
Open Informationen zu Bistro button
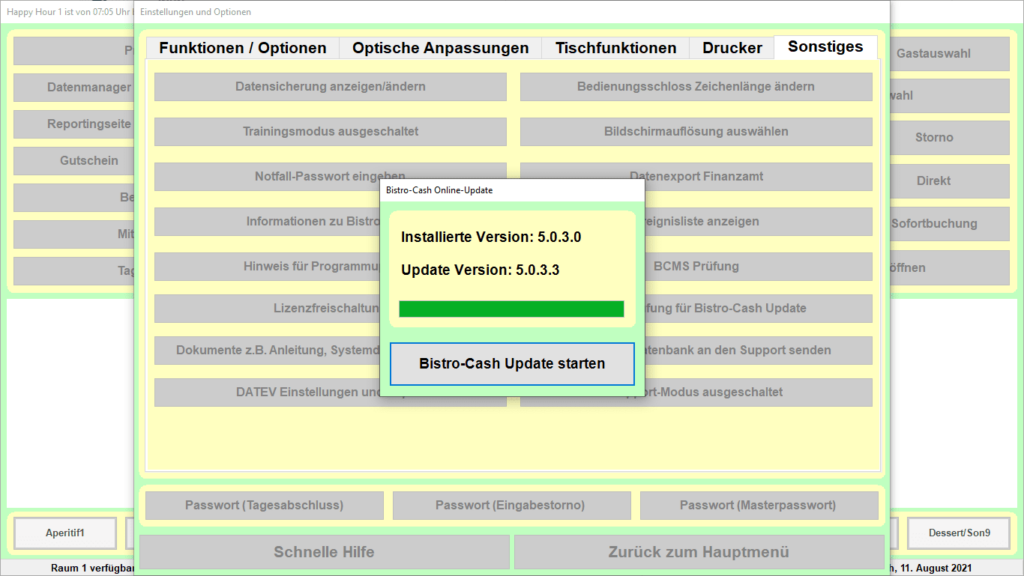pyautogui.click(x=267, y=221)
